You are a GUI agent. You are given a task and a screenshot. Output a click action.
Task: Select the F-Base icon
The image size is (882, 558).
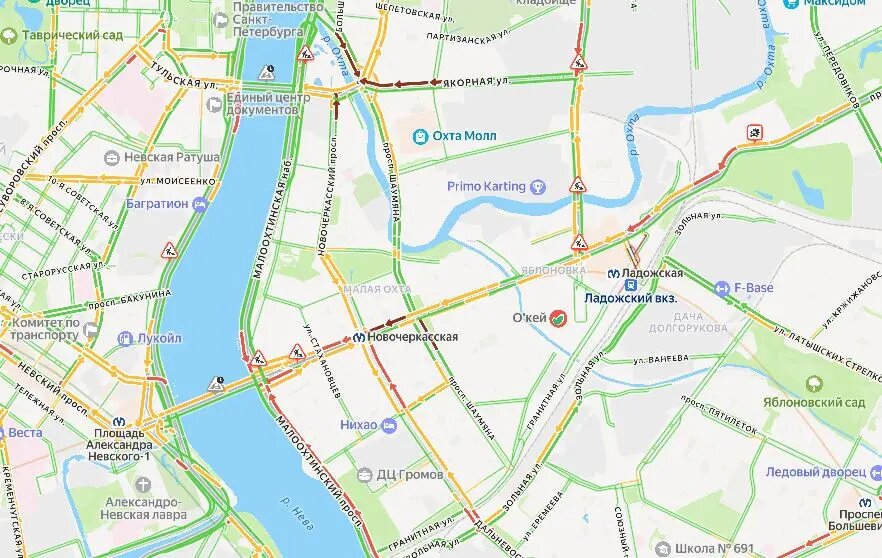pyautogui.click(x=722, y=289)
